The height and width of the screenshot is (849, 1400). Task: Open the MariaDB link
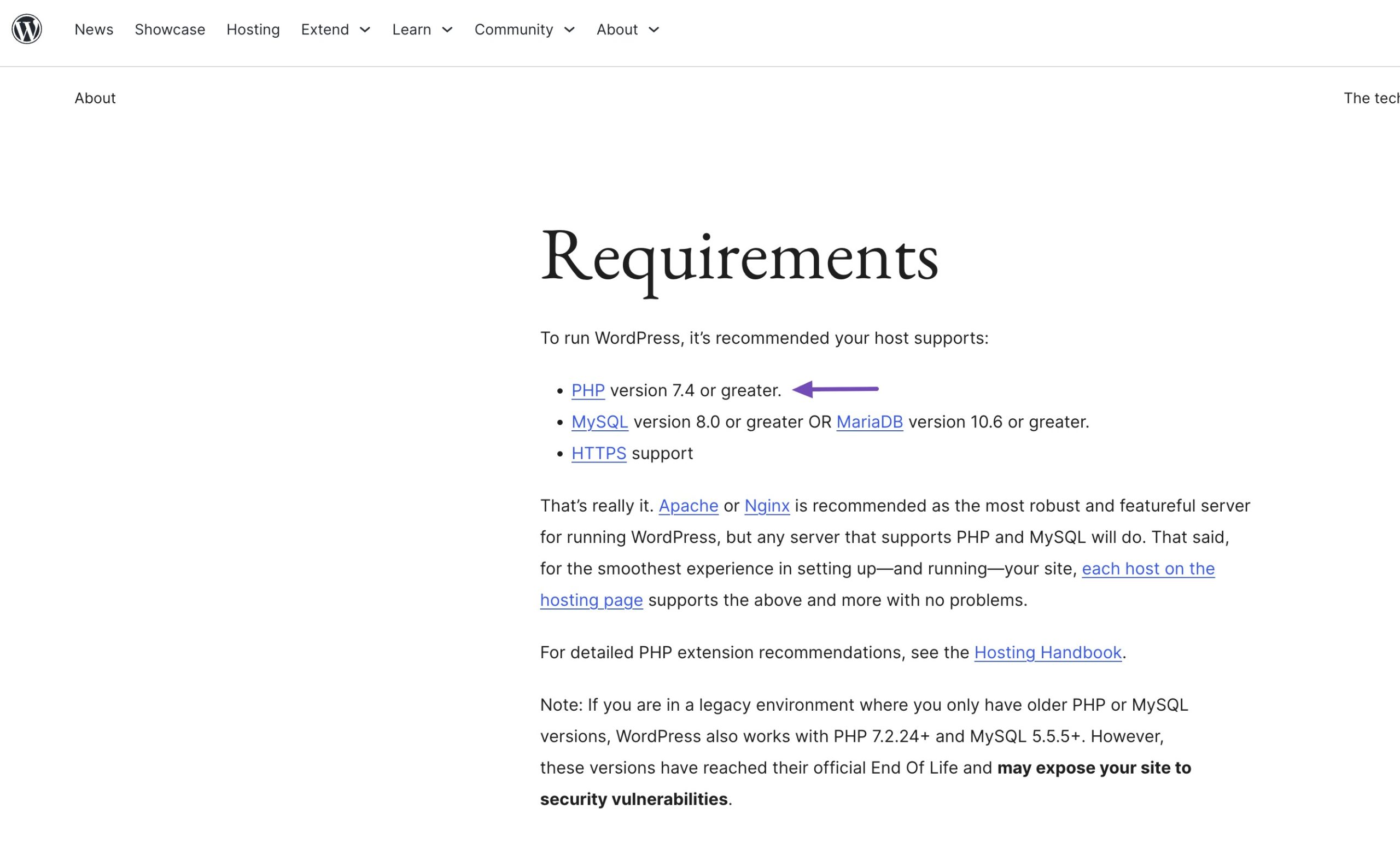tap(870, 422)
